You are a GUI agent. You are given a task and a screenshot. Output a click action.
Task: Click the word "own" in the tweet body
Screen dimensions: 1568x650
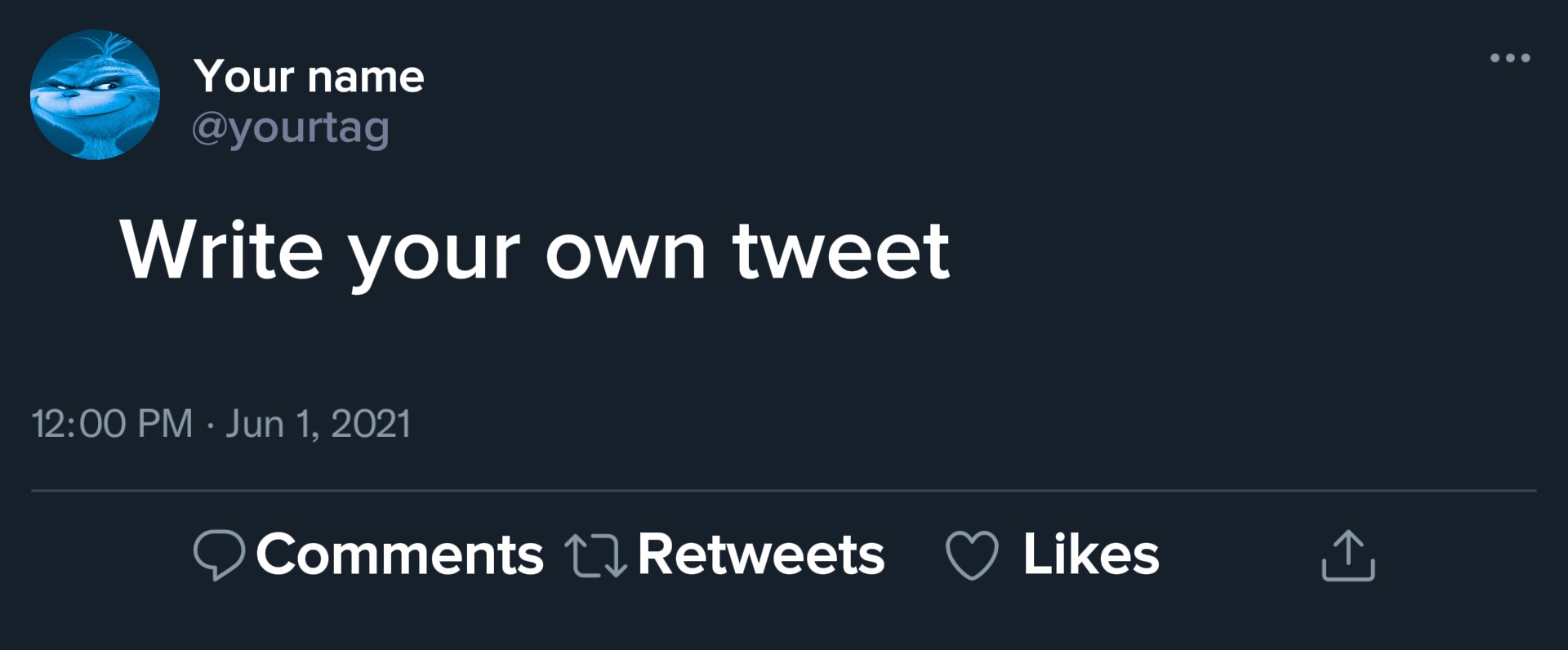[x=625, y=253]
